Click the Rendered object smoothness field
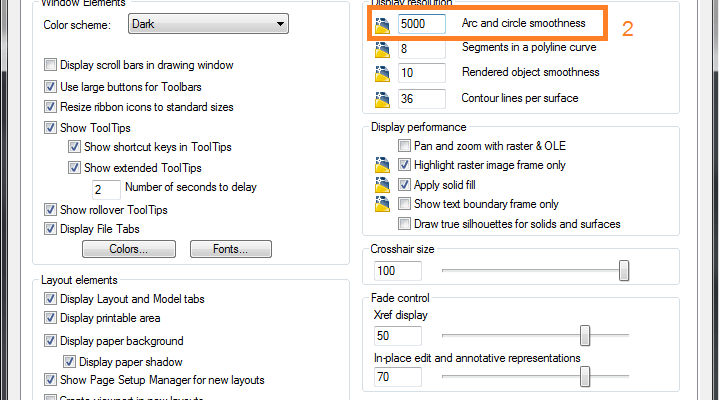 (421, 73)
